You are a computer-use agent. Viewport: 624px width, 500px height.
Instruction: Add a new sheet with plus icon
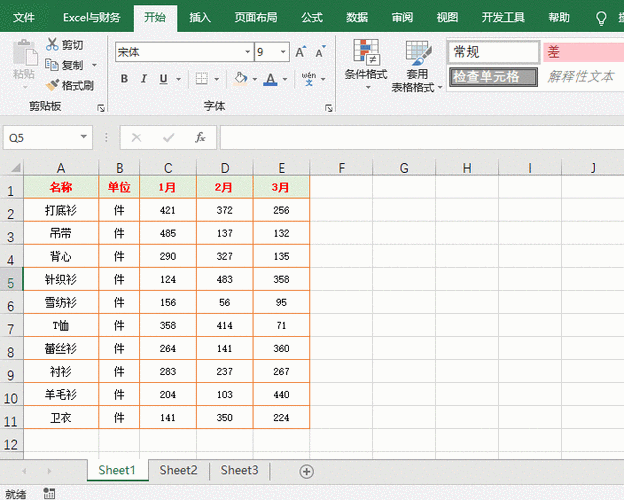point(307,471)
